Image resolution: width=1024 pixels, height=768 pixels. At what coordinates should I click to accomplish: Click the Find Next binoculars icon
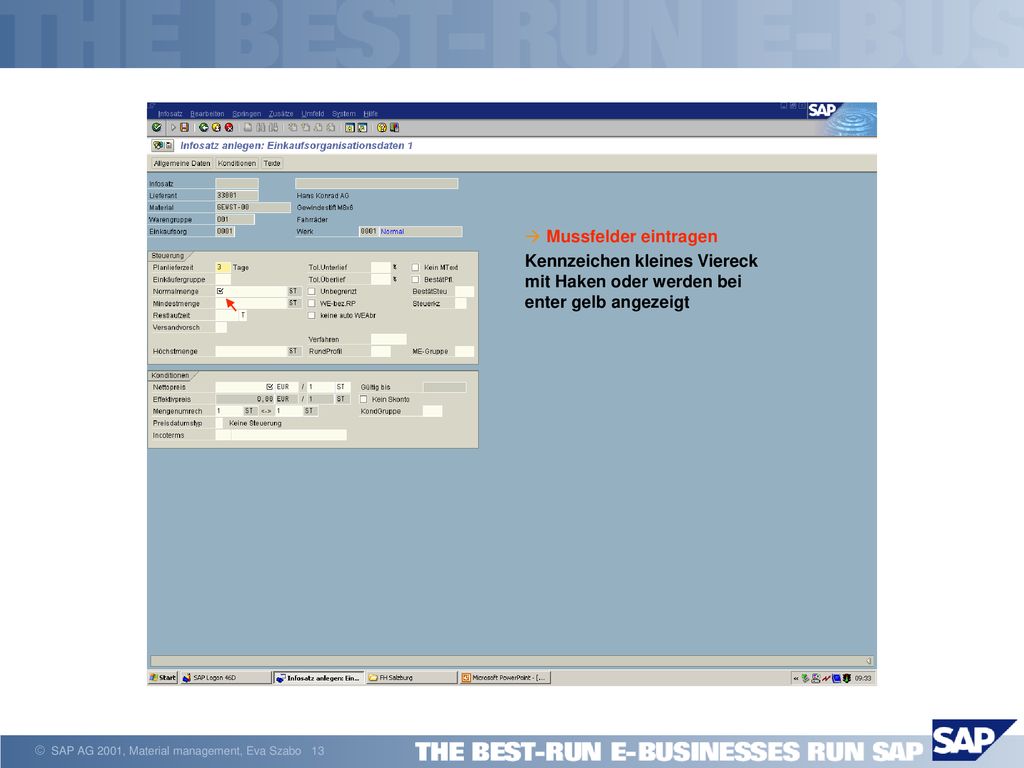[273, 127]
